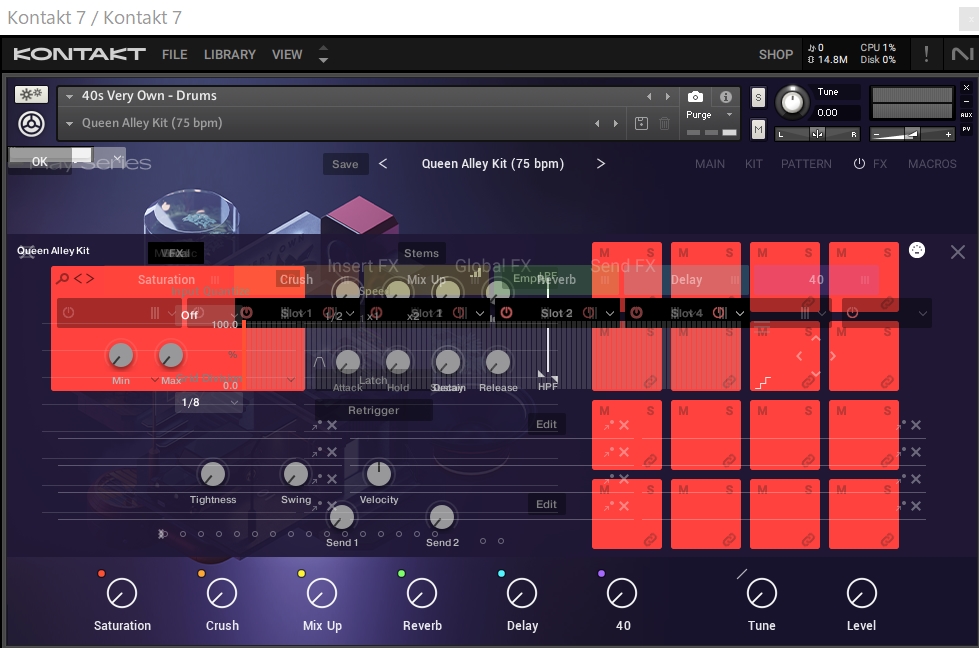Toggle power icon in red Saturation panel

[69, 313]
